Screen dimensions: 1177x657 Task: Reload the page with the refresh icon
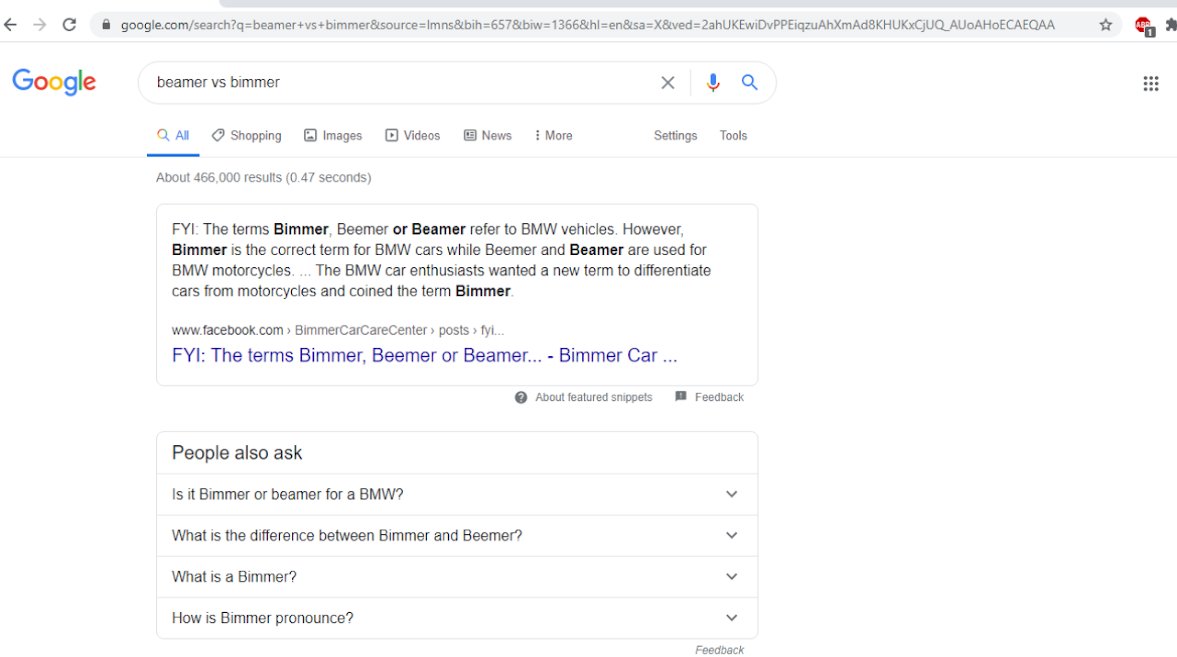point(69,25)
